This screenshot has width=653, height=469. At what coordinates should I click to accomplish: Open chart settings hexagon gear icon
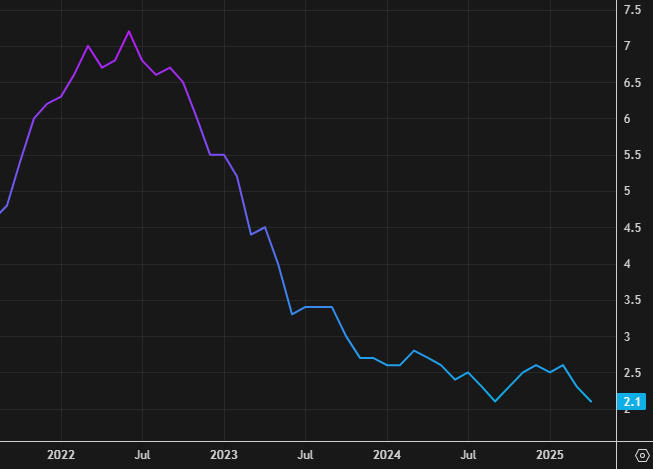642,455
